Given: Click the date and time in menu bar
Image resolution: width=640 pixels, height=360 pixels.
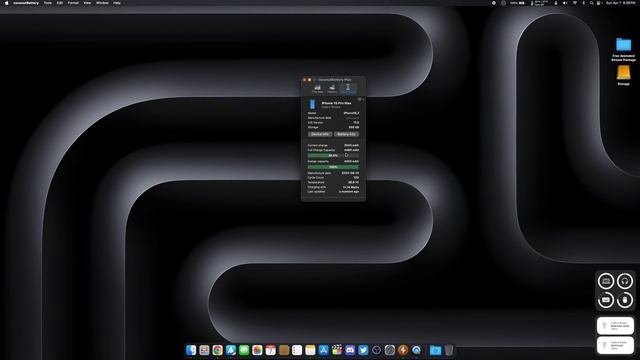Looking at the screenshot, I should 620,3.
